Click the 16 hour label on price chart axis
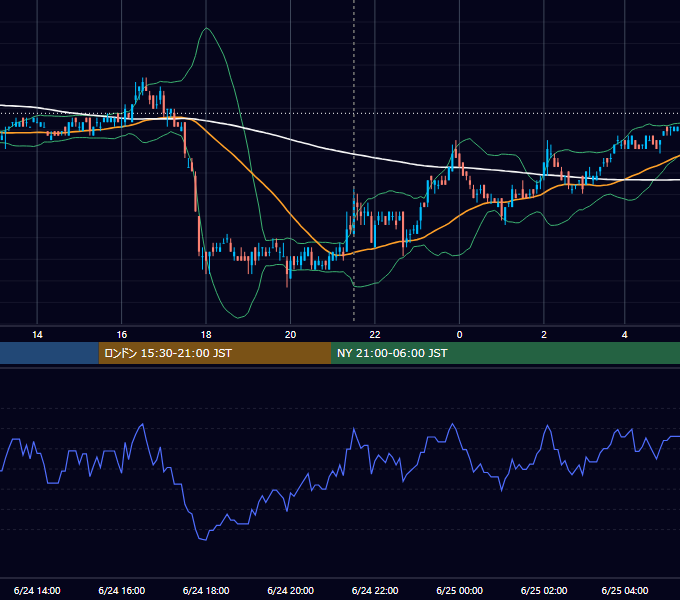The width and height of the screenshot is (680, 600). (x=122, y=335)
